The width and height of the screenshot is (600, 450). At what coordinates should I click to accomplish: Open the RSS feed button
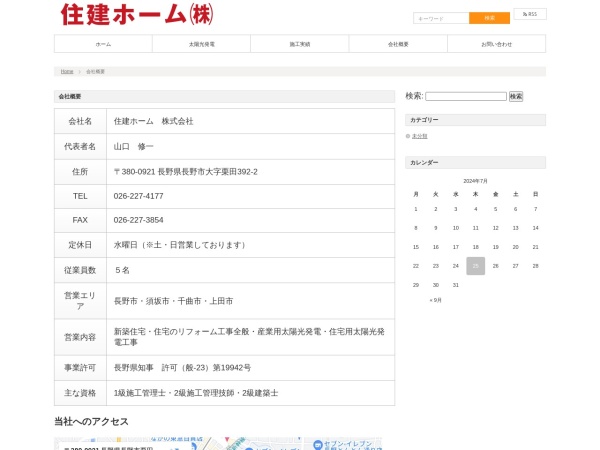tap(530, 14)
